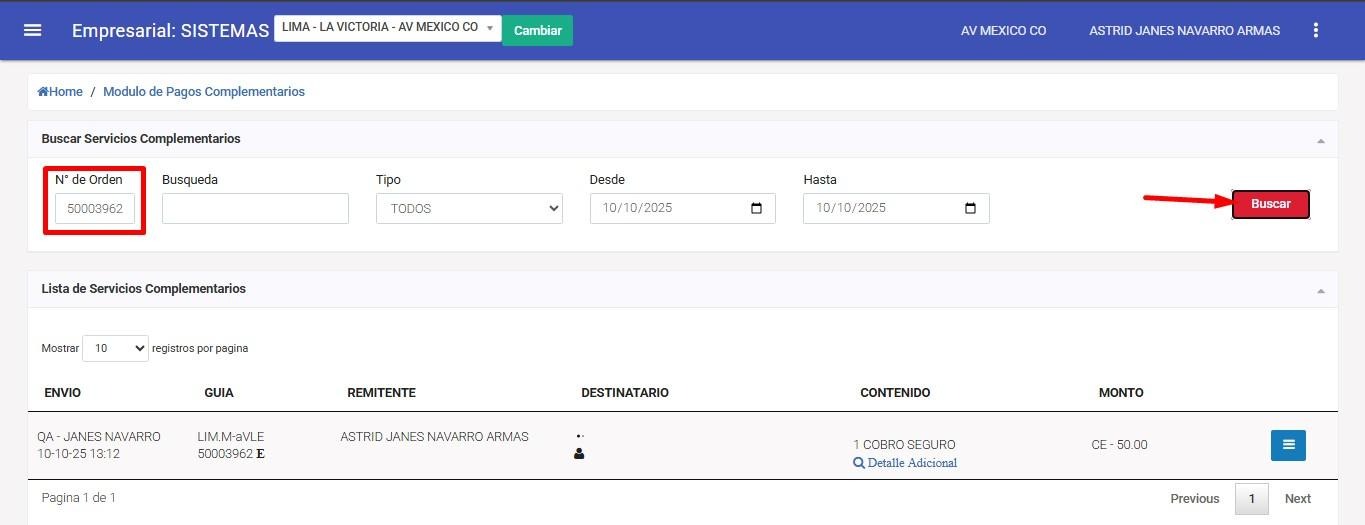Click the red Buscar button
The width and height of the screenshot is (1365, 525).
pyautogui.click(x=1270, y=204)
